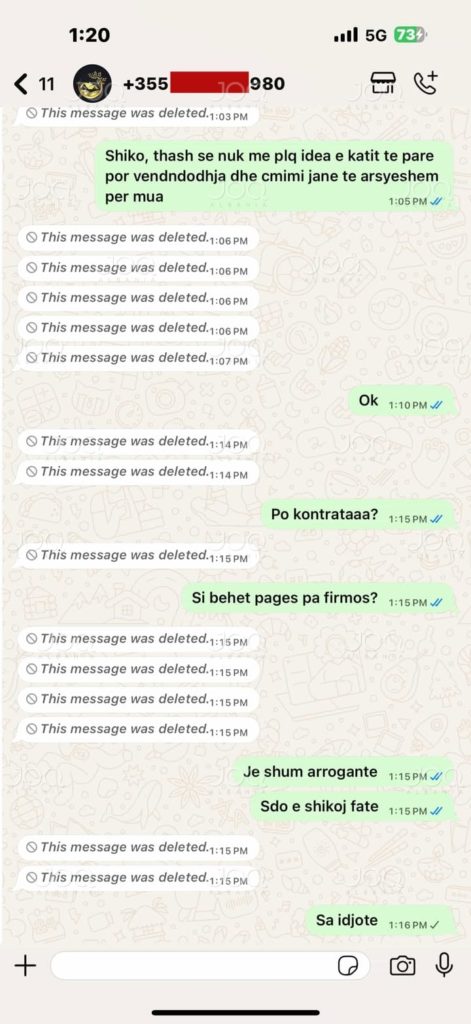Open the contact's profile picture
Screen dimensions: 471x1024
click(x=91, y=84)
